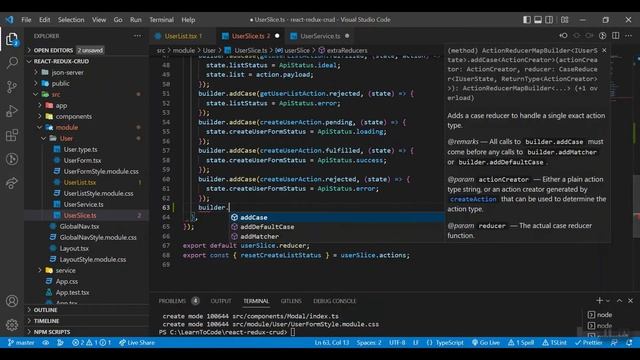Open the Explorer view in activity bar

coord(12,40)
